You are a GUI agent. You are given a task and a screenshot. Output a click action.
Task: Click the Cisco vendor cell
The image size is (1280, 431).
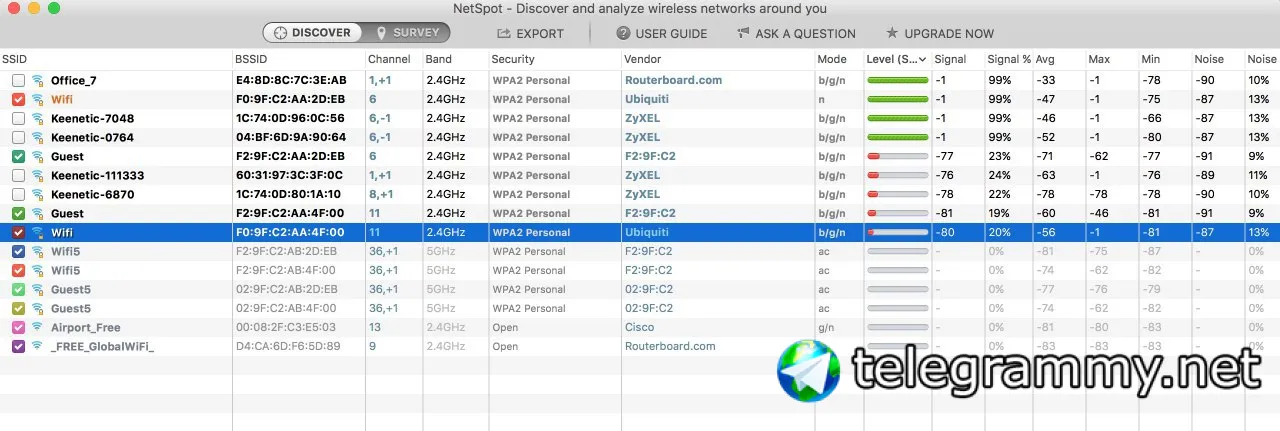point(639,327)
